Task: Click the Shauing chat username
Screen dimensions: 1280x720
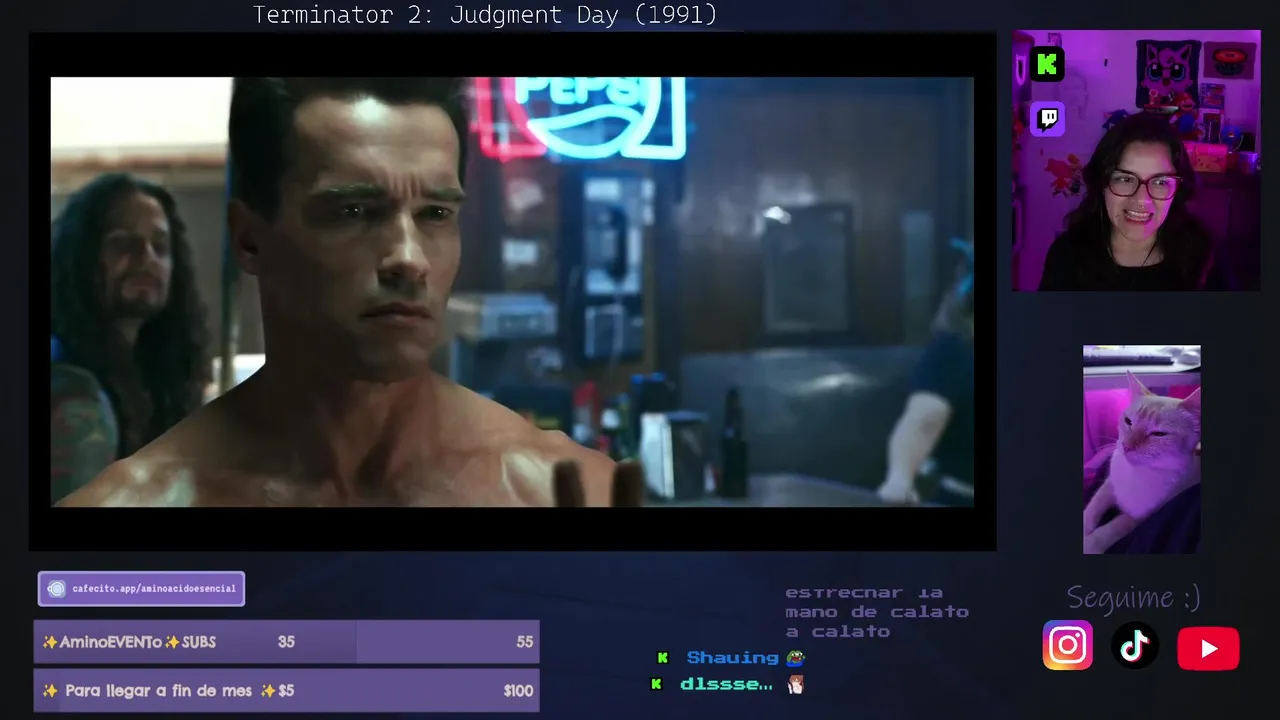Action: coord(732,658)
